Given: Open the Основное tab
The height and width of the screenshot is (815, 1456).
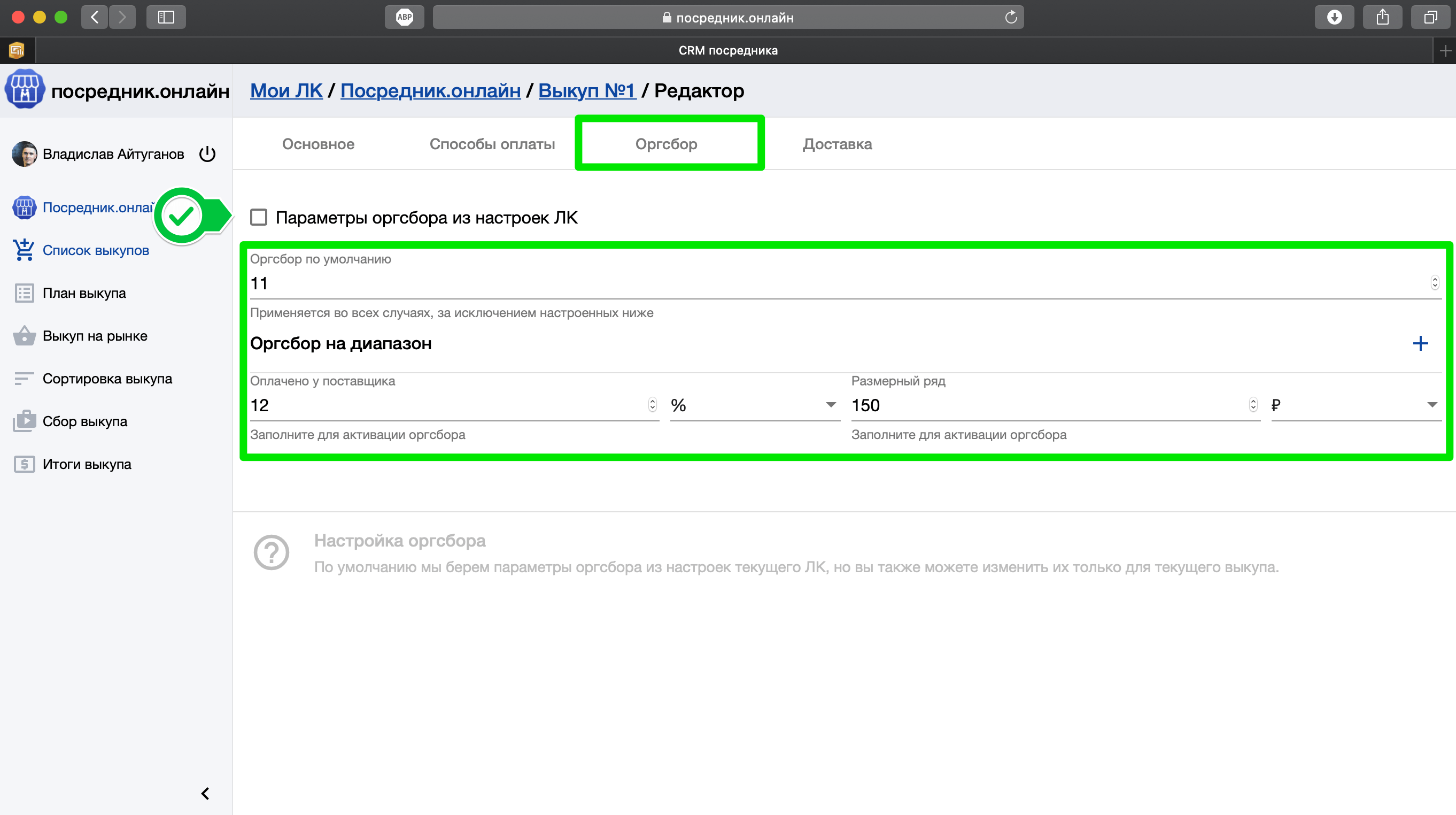Looking at the screenshot, I should pyautogui.click(x=318, y=144).
